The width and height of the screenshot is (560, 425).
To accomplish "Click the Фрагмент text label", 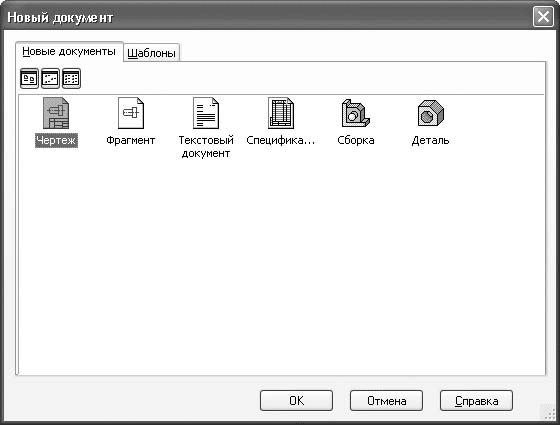I will pos(131,140).
